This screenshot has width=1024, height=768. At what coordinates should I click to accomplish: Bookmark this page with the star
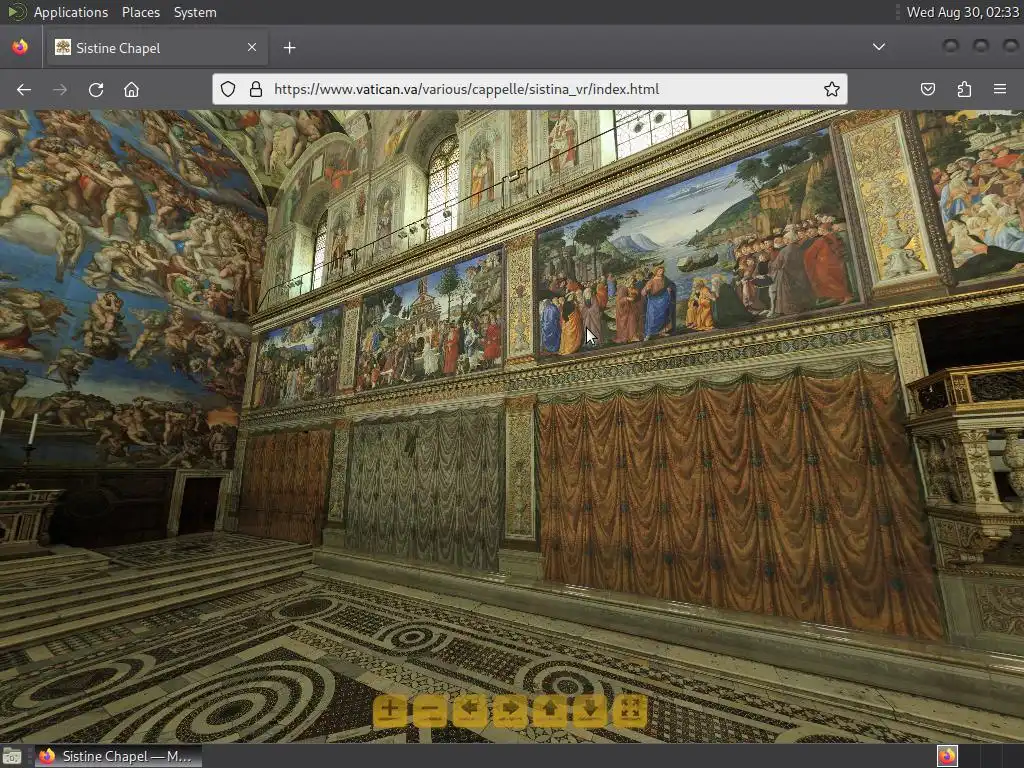[831, 89]
